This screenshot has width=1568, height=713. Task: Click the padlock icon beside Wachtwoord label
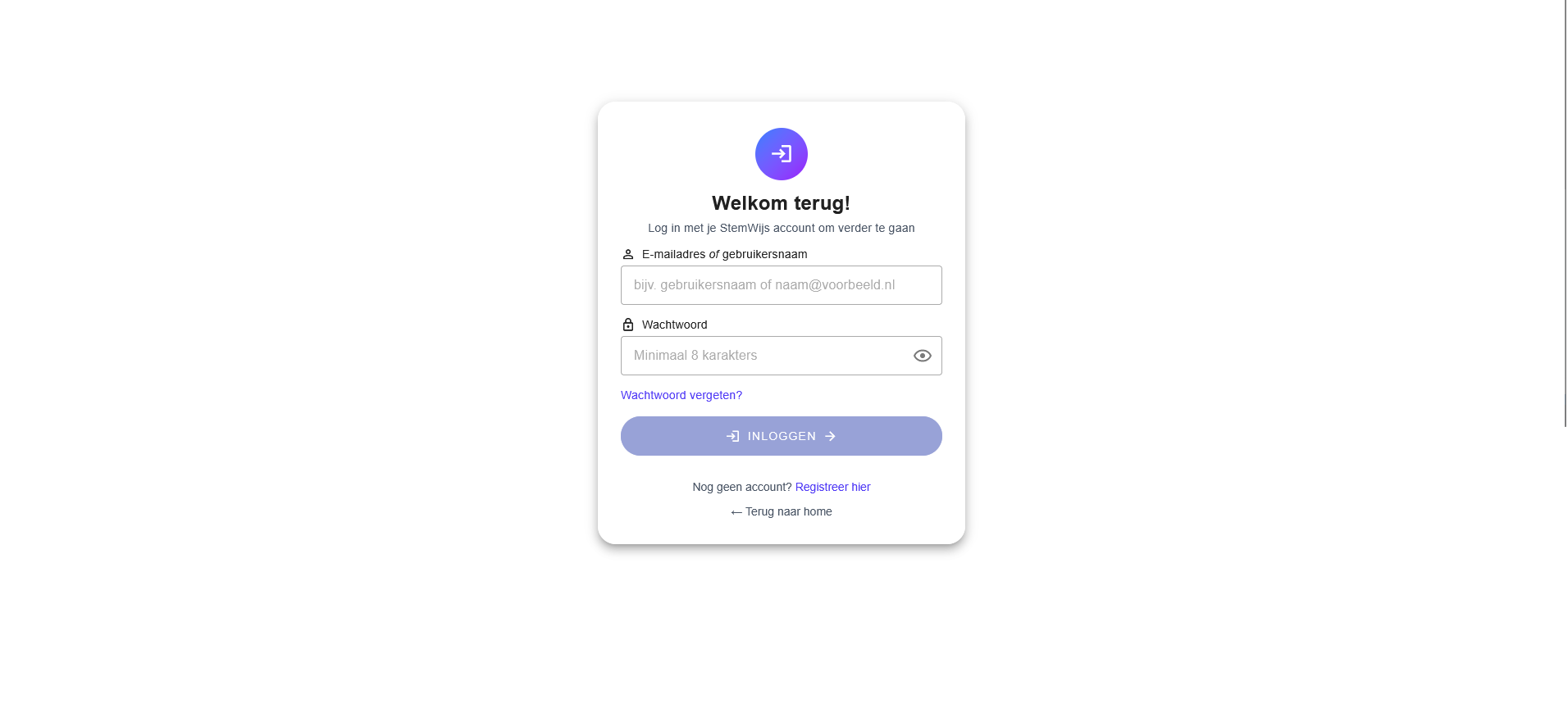pos(628,325)
